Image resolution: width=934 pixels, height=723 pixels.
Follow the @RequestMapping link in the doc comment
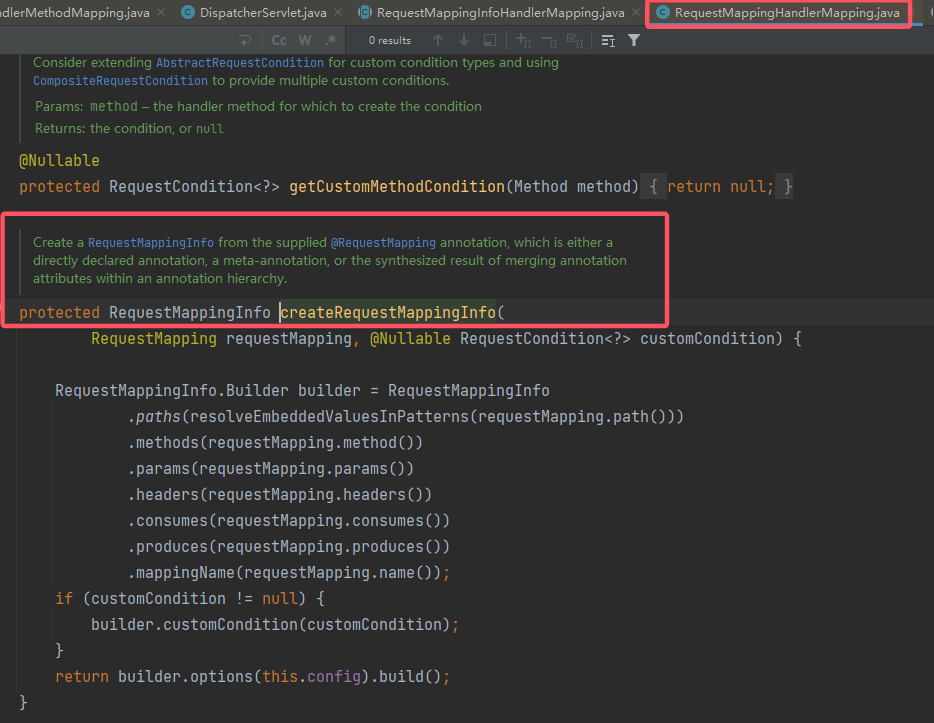pos(383,242)
